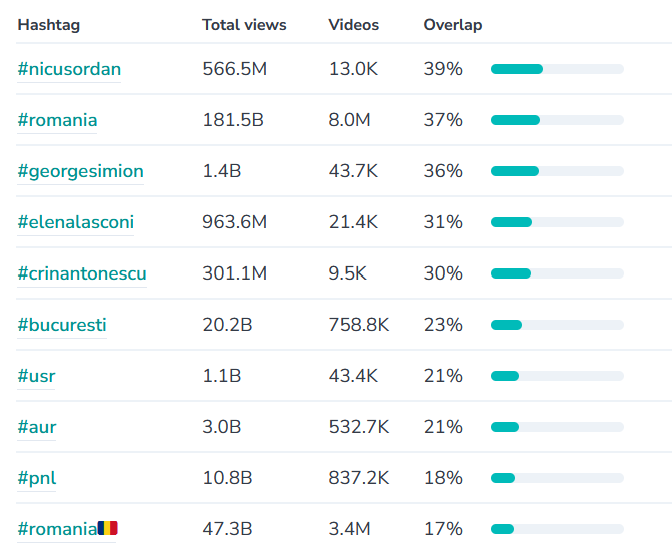The width and height of the screenshot is (672, 550).
Task: Open the #usr hashtag link
Action: pyautogui.click(x=36, y=376)
